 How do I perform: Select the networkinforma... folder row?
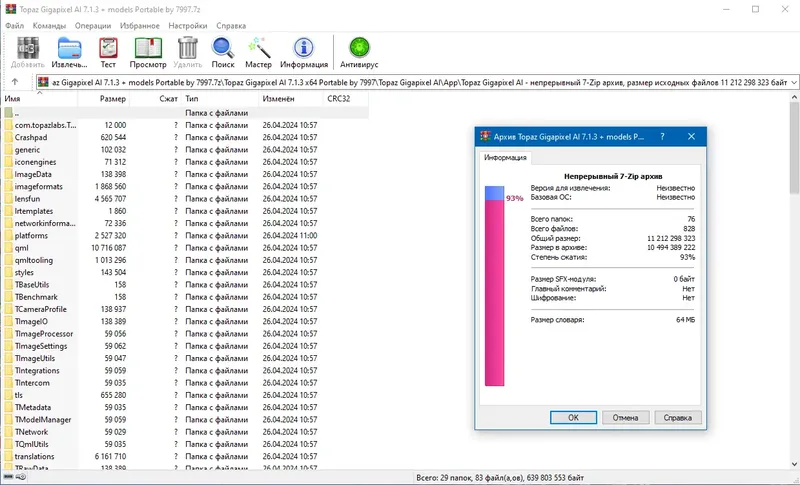click(184, 223)
